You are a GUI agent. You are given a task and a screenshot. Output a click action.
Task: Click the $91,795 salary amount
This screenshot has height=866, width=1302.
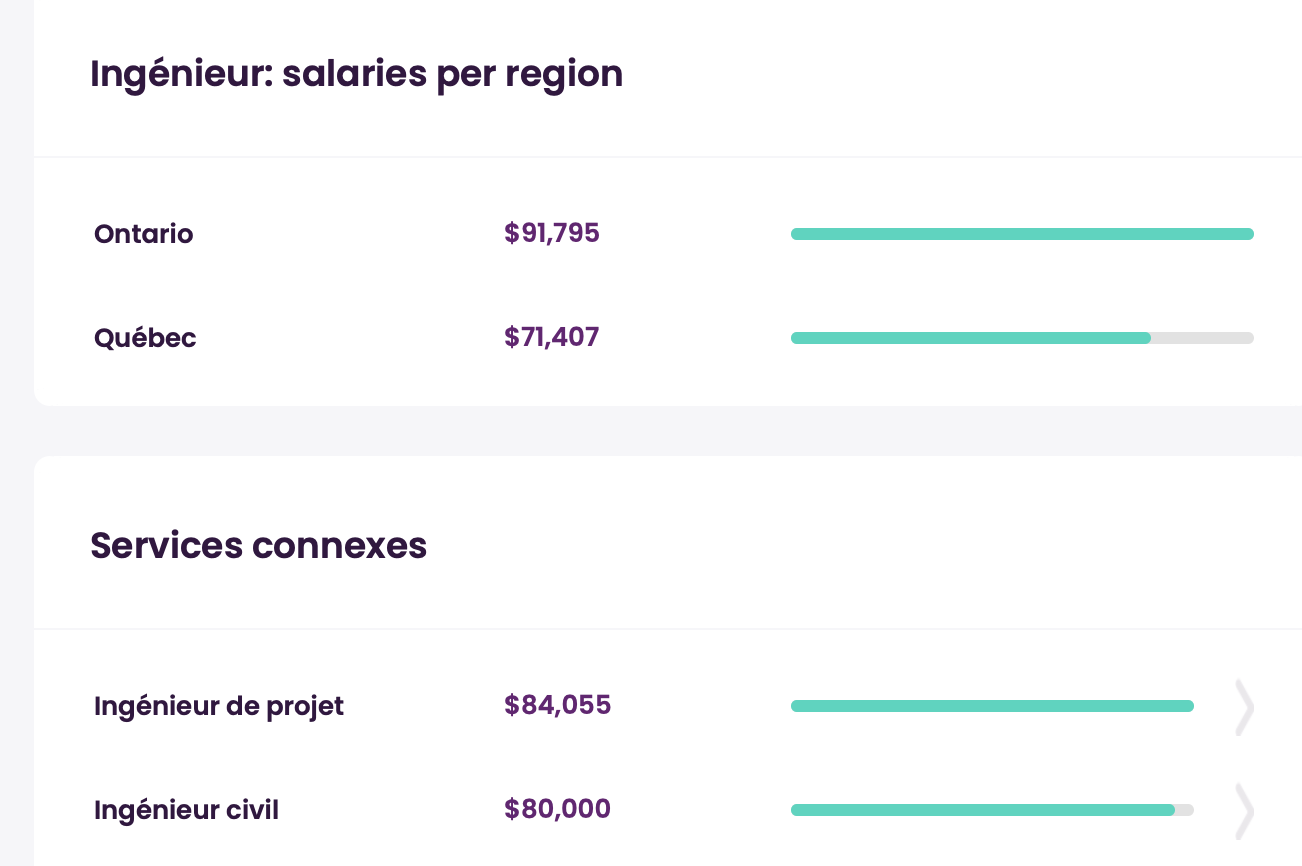pyautogui.click(x=552, y=234)
